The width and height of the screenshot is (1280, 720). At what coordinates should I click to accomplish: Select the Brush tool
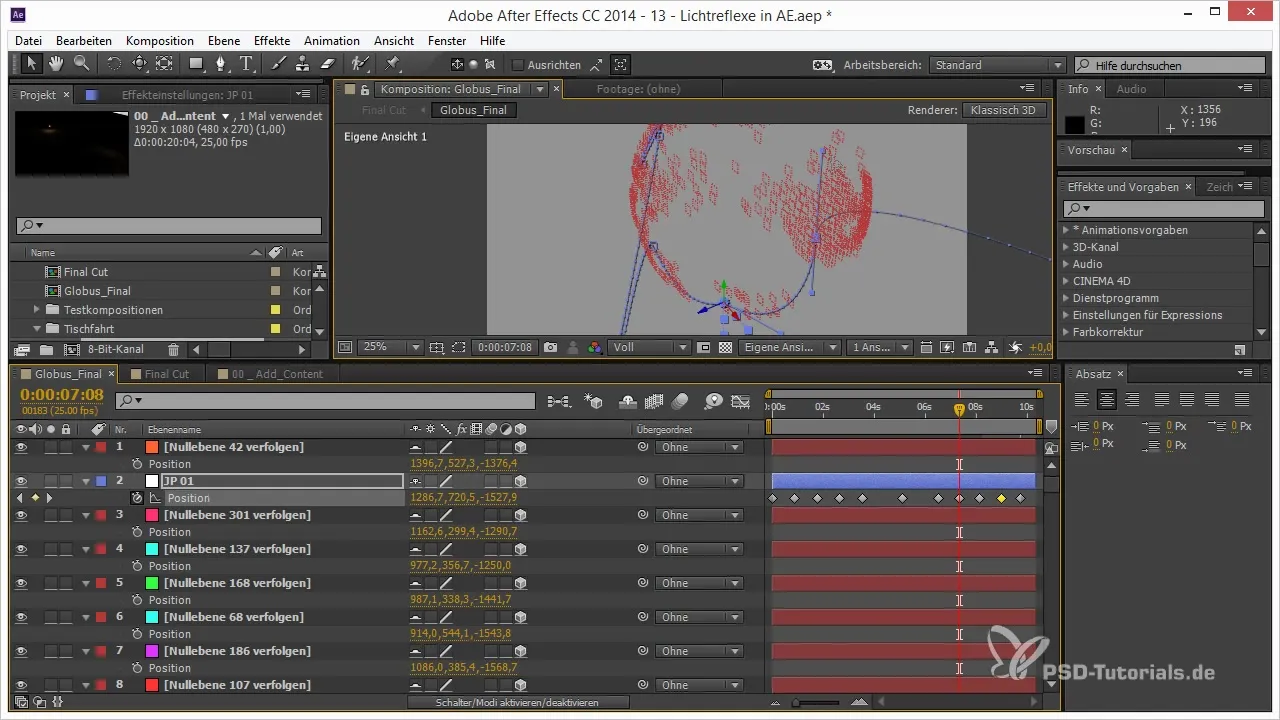point(279,64)
